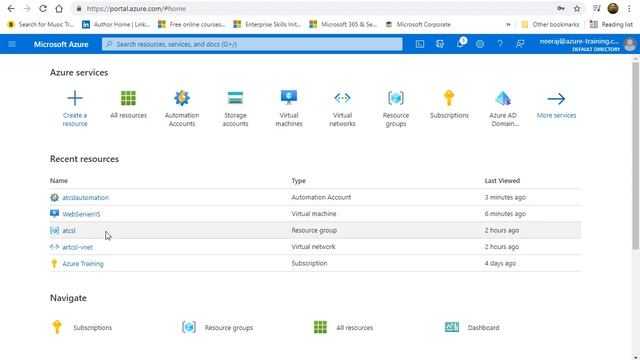This screenshot has height=360, width=640.
Task: Click the '3 minutes ago' cell
Action: point(505,197)
